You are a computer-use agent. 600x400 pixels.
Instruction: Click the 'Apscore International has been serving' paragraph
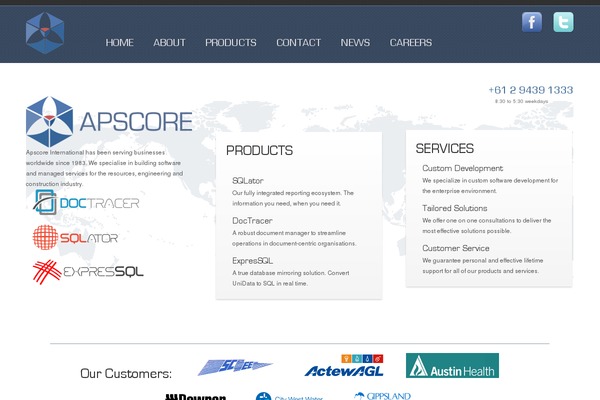pyautogui.click(x=104, y=168)
